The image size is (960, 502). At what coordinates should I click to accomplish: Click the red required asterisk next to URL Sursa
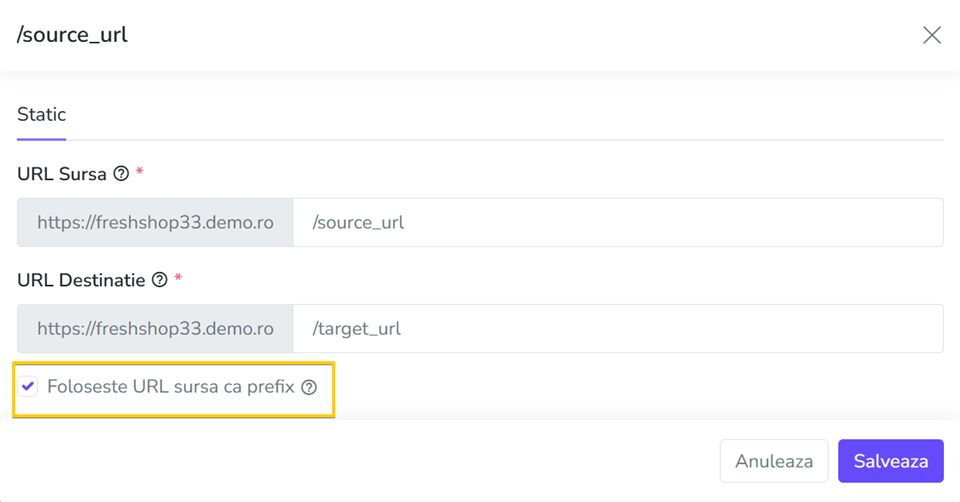coord(140,171)
